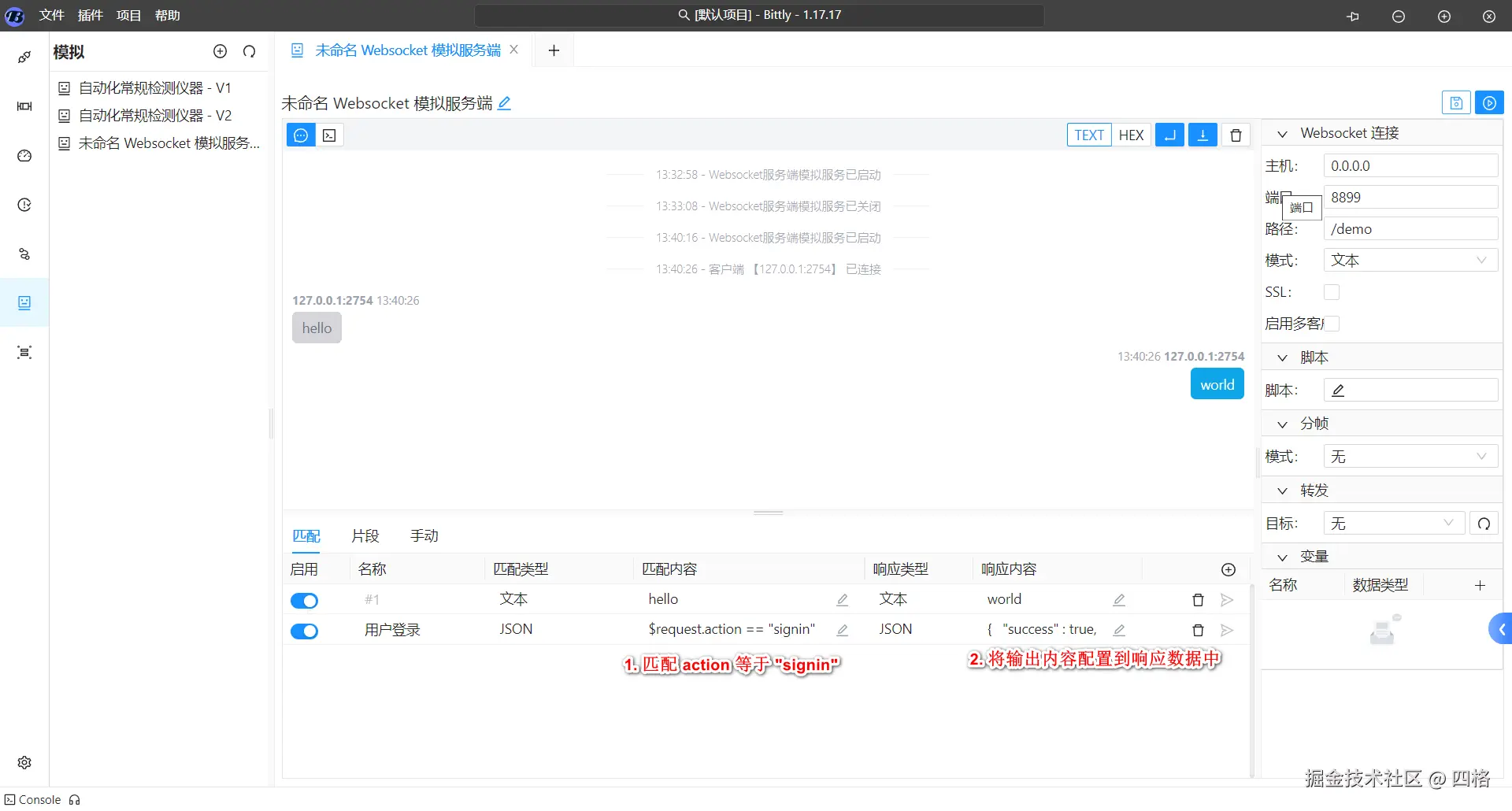Switch to terminal log view
Image resolution: width=1512 pixels, height=811 pixels.
329,135
